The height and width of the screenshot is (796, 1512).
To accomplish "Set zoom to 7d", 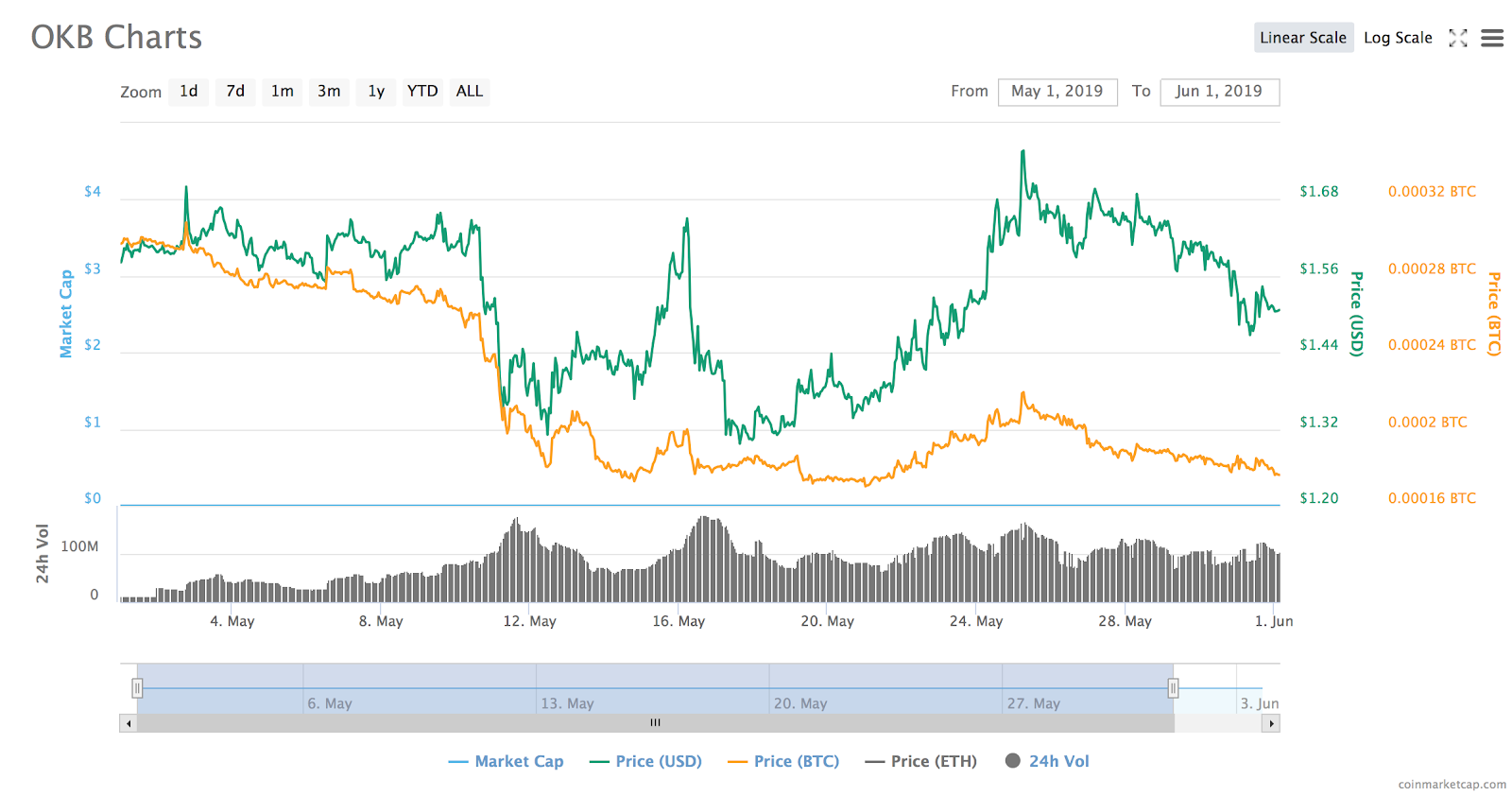I will (235, 92).
